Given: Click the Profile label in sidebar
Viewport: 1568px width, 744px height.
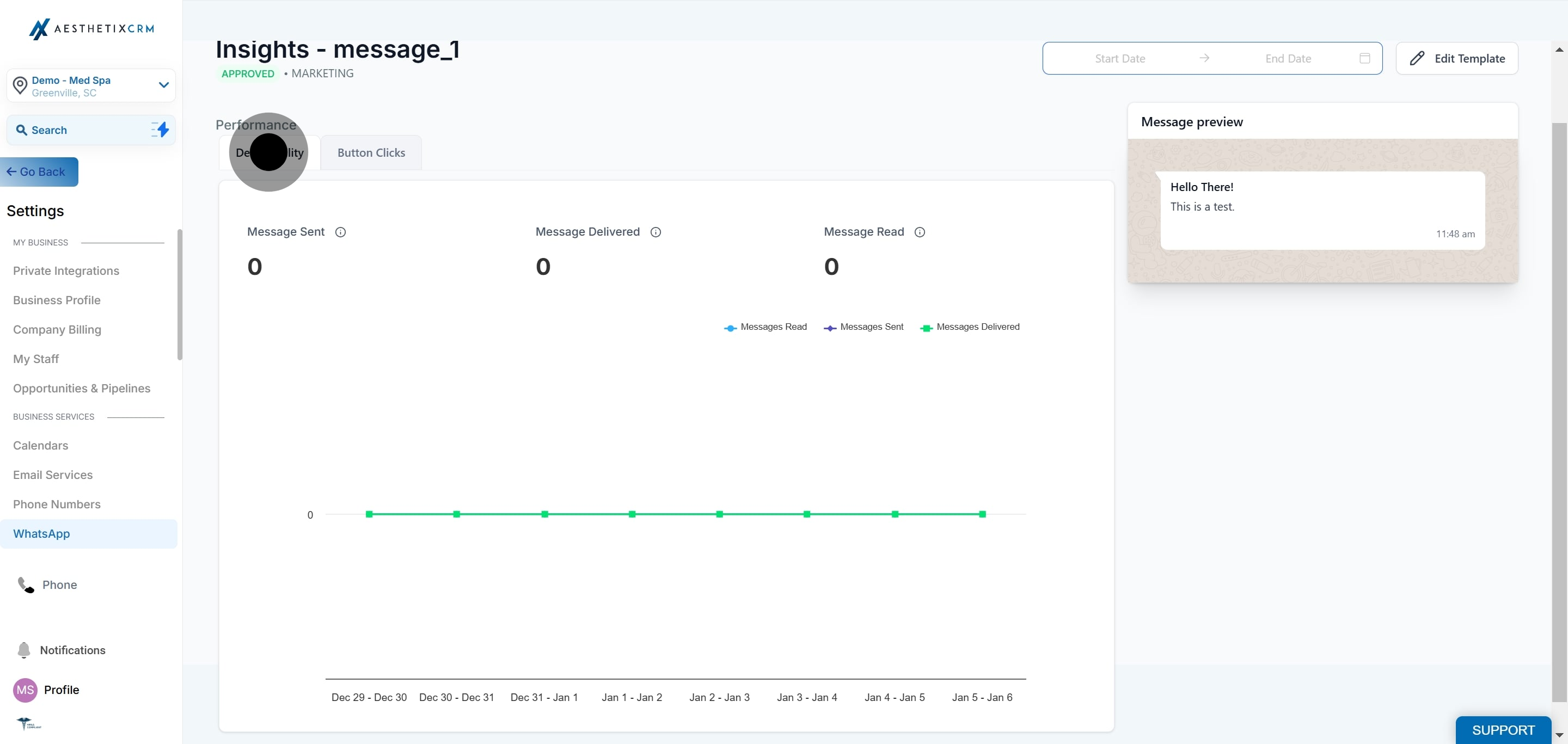Looking at the screenshot, I should click(62, 690).
